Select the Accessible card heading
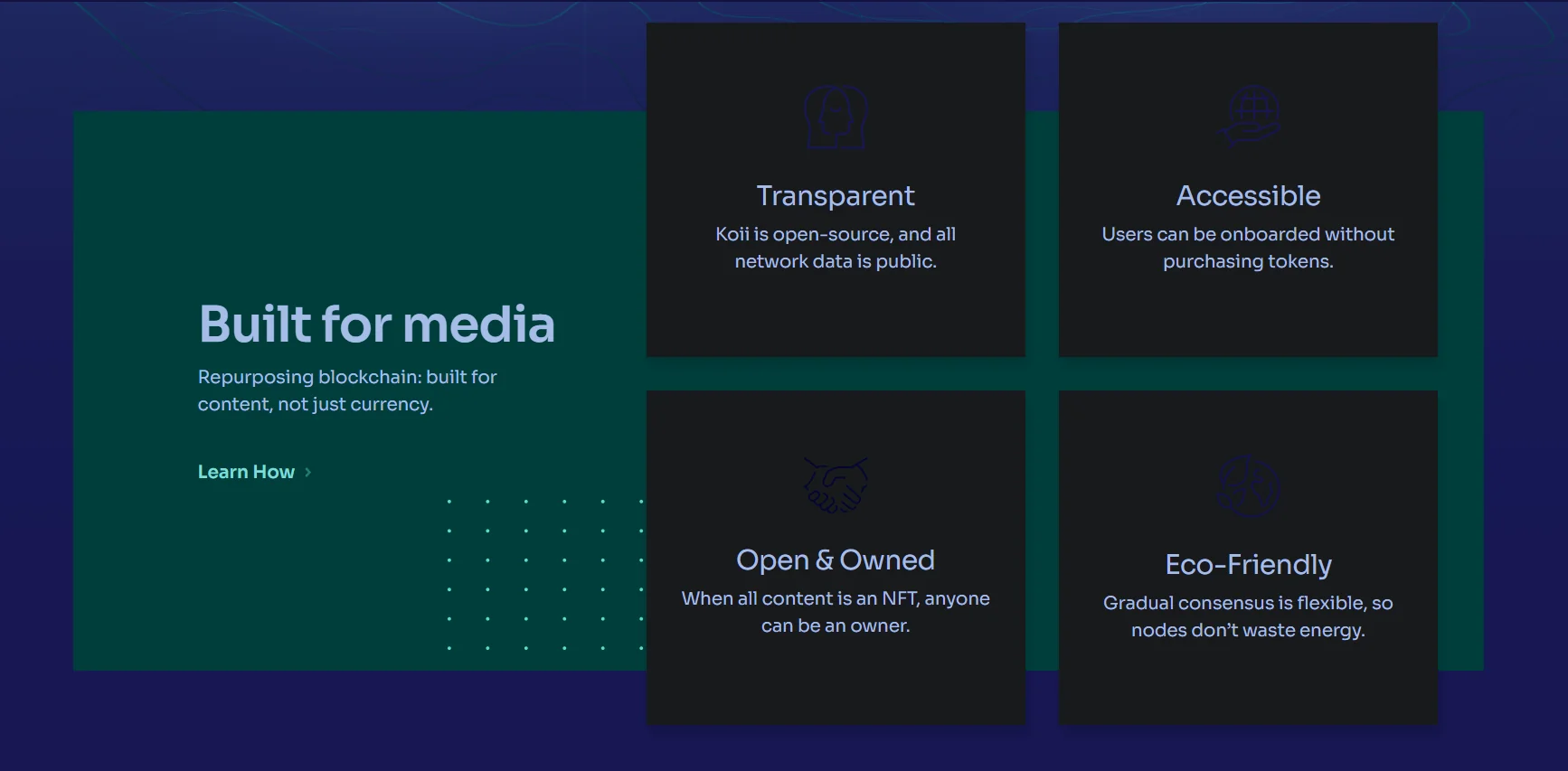The height and width of the screenshot is (771, 1568). [1249, 195]
